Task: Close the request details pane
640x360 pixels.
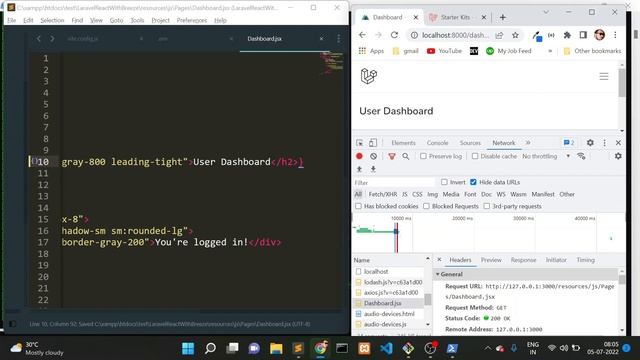Action: coord(439,260)
